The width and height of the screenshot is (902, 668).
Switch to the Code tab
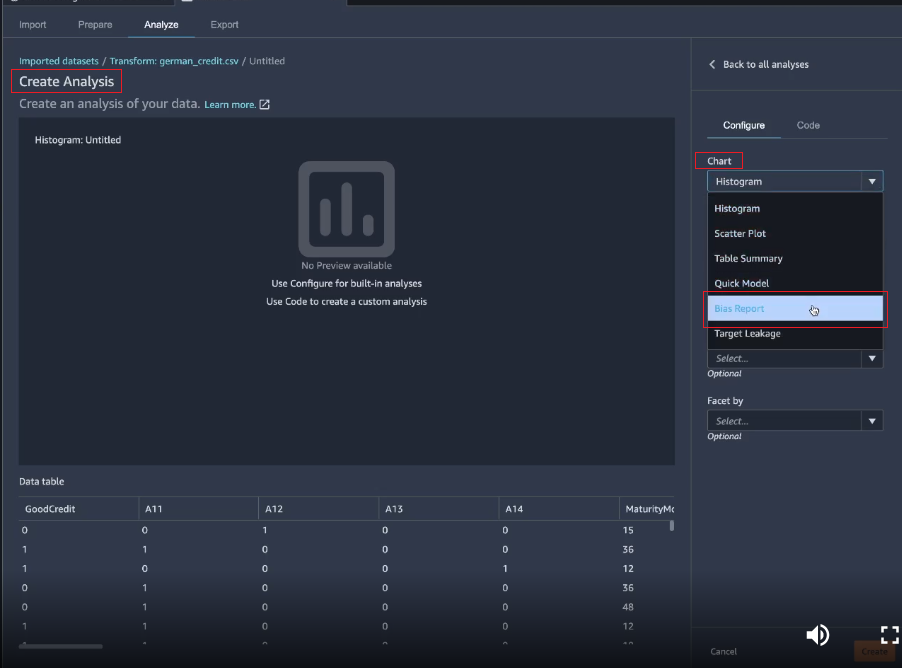click(x=808, y=125)
